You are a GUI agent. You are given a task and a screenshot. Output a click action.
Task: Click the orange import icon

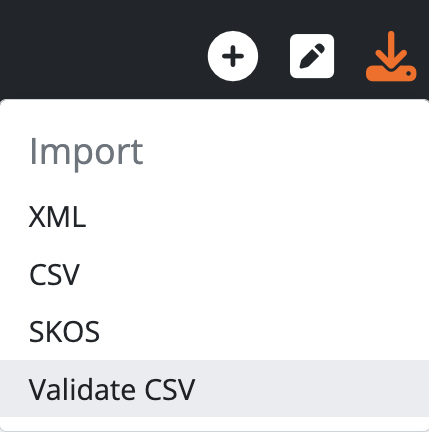pos(391,56)
